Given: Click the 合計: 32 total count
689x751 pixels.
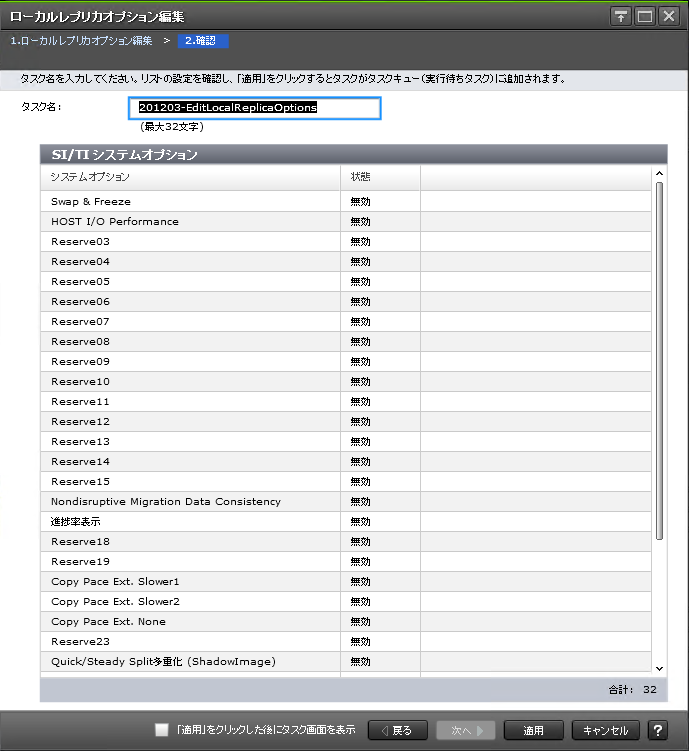Looking at the screenshot, I should (633, 690).
